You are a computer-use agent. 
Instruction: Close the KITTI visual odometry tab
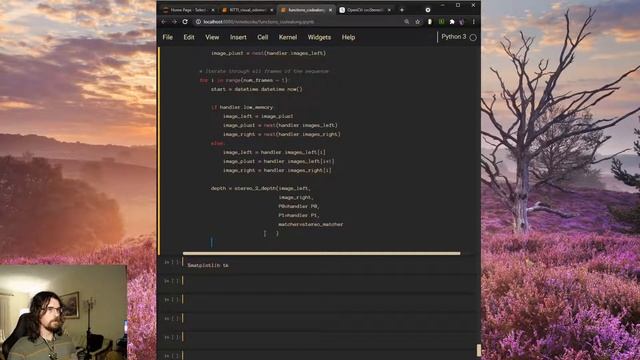pos(271,10)
